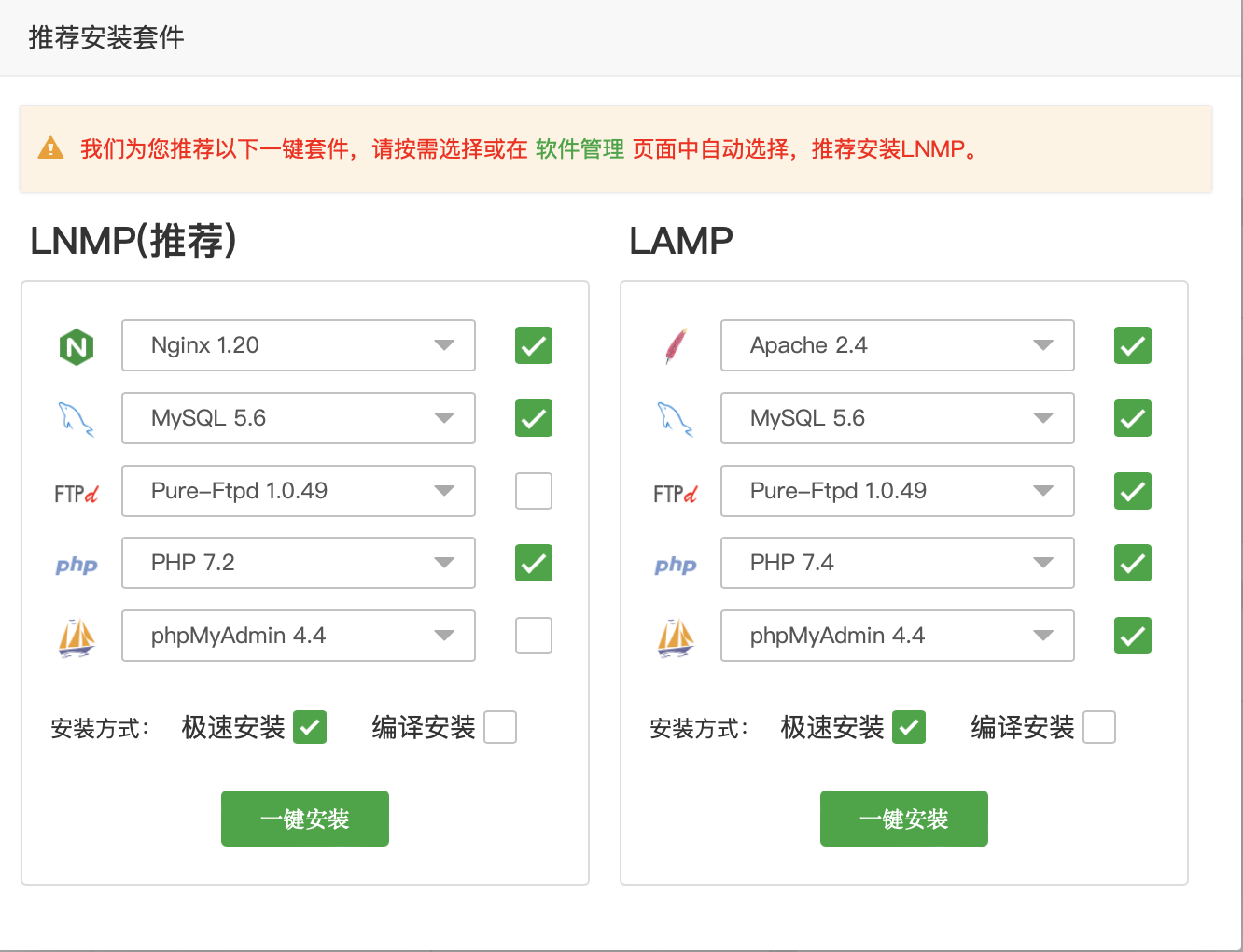Click the MySQL dolphin icon under LNMP
1243x952 pixels.
pyautogui.click(x=77, y=419)
